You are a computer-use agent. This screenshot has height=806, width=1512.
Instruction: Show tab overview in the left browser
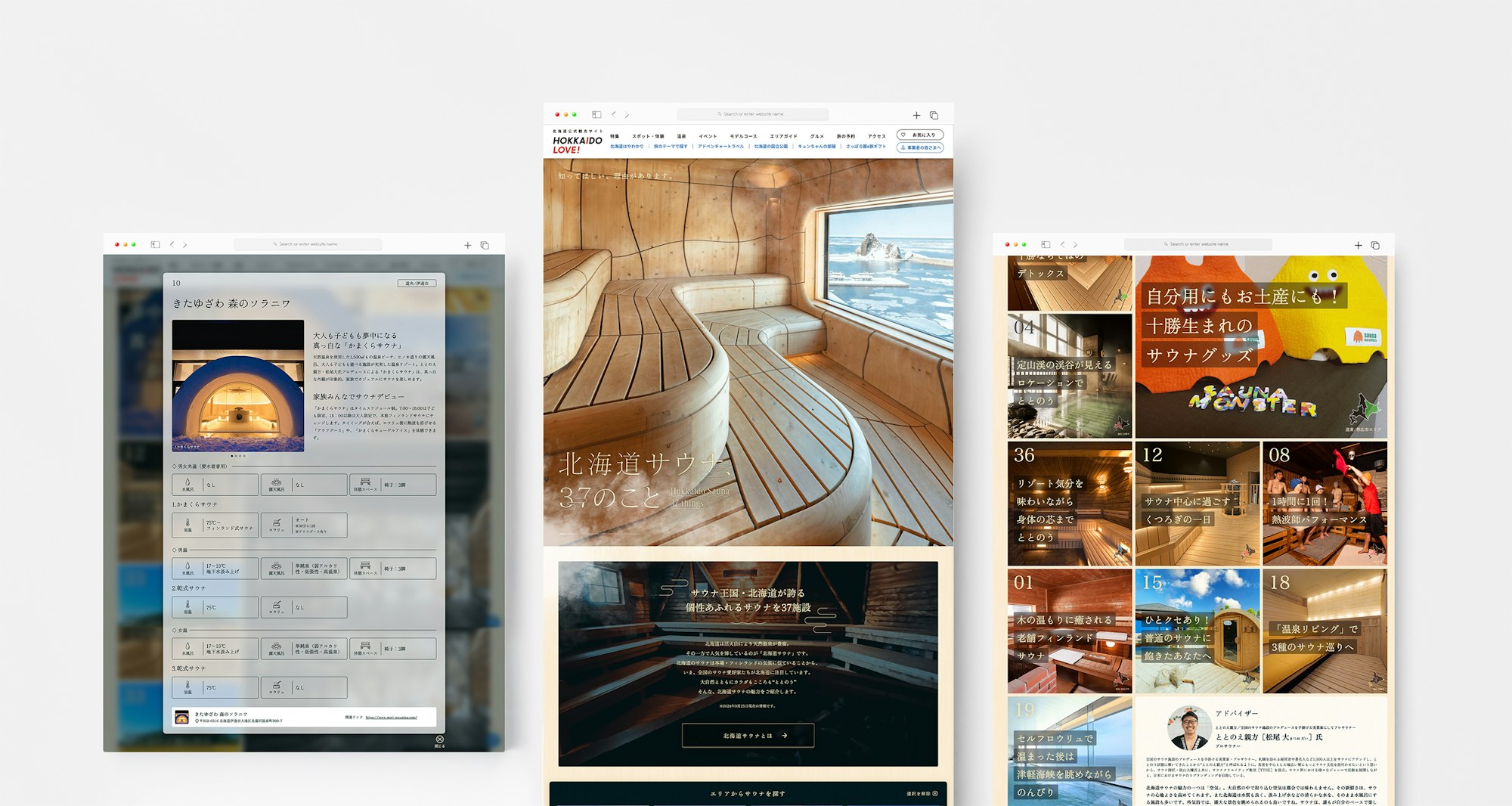pyautogui.click(x=485, y=245)
